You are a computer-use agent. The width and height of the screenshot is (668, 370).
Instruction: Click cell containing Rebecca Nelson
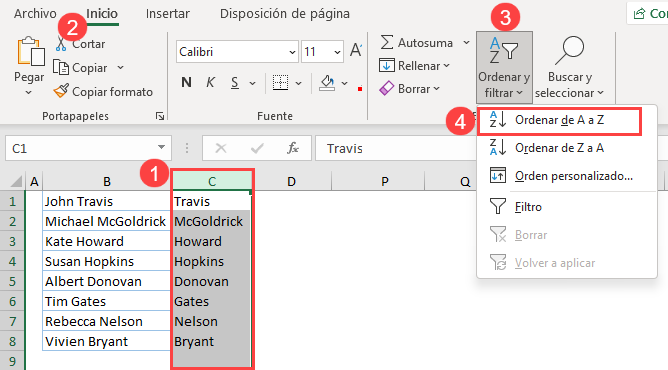pos(107,321)
